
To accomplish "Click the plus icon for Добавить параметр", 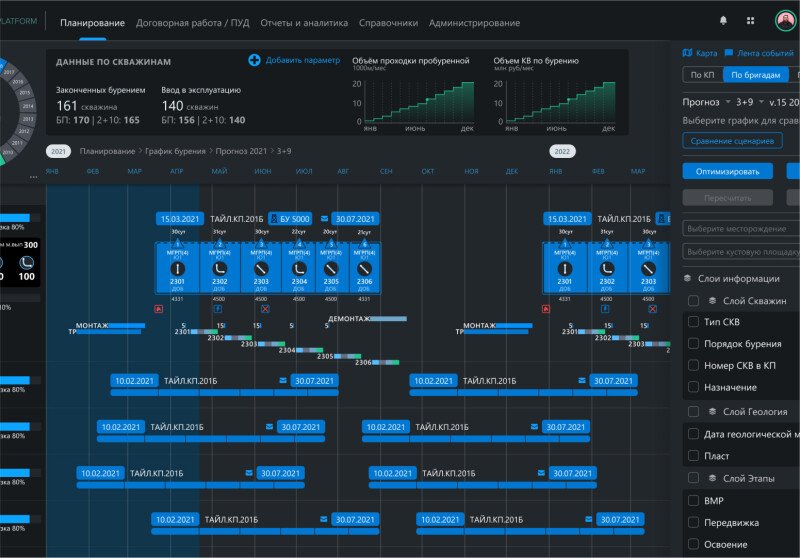I will pyautogui.click(x=255, y=61).
